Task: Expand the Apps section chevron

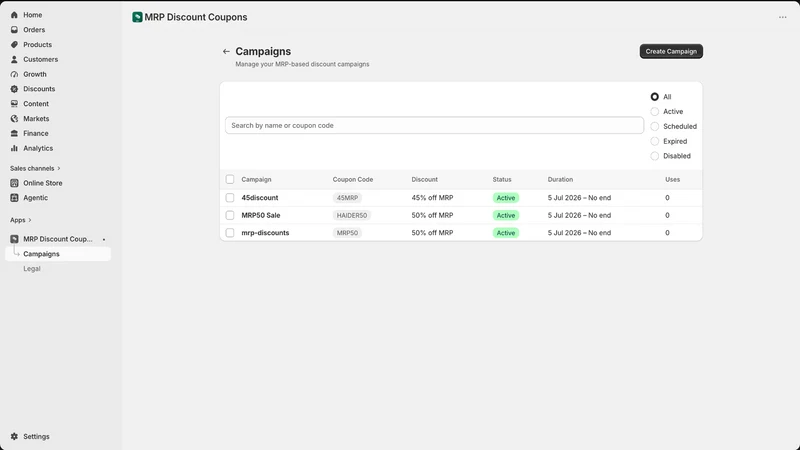Action: pyautogui.click(x=30, y=220)
